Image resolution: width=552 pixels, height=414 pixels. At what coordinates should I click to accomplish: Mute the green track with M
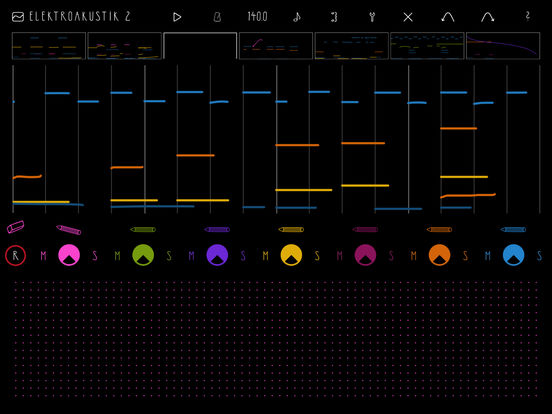coord(117,256)
